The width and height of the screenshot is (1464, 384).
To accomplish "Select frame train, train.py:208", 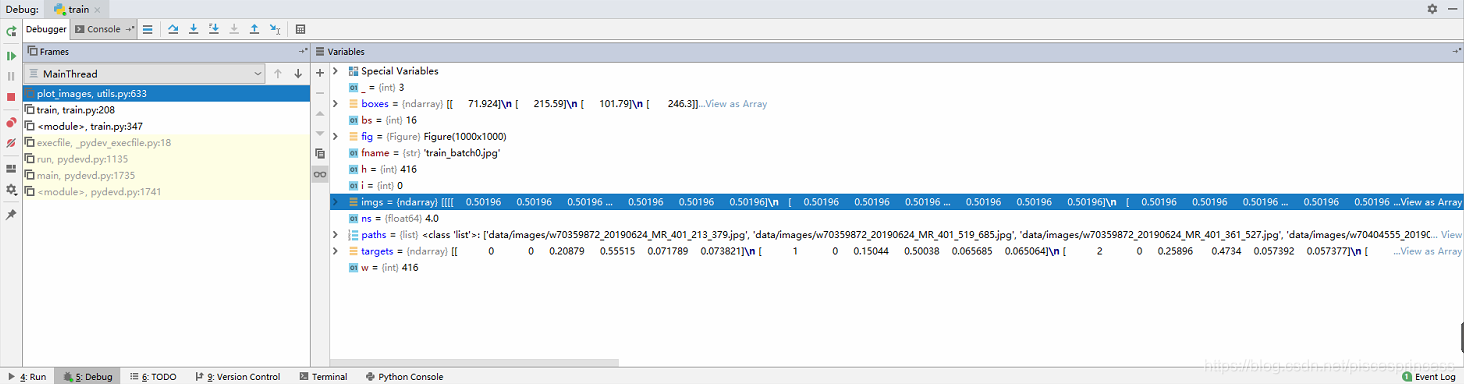I will (166, 110).
